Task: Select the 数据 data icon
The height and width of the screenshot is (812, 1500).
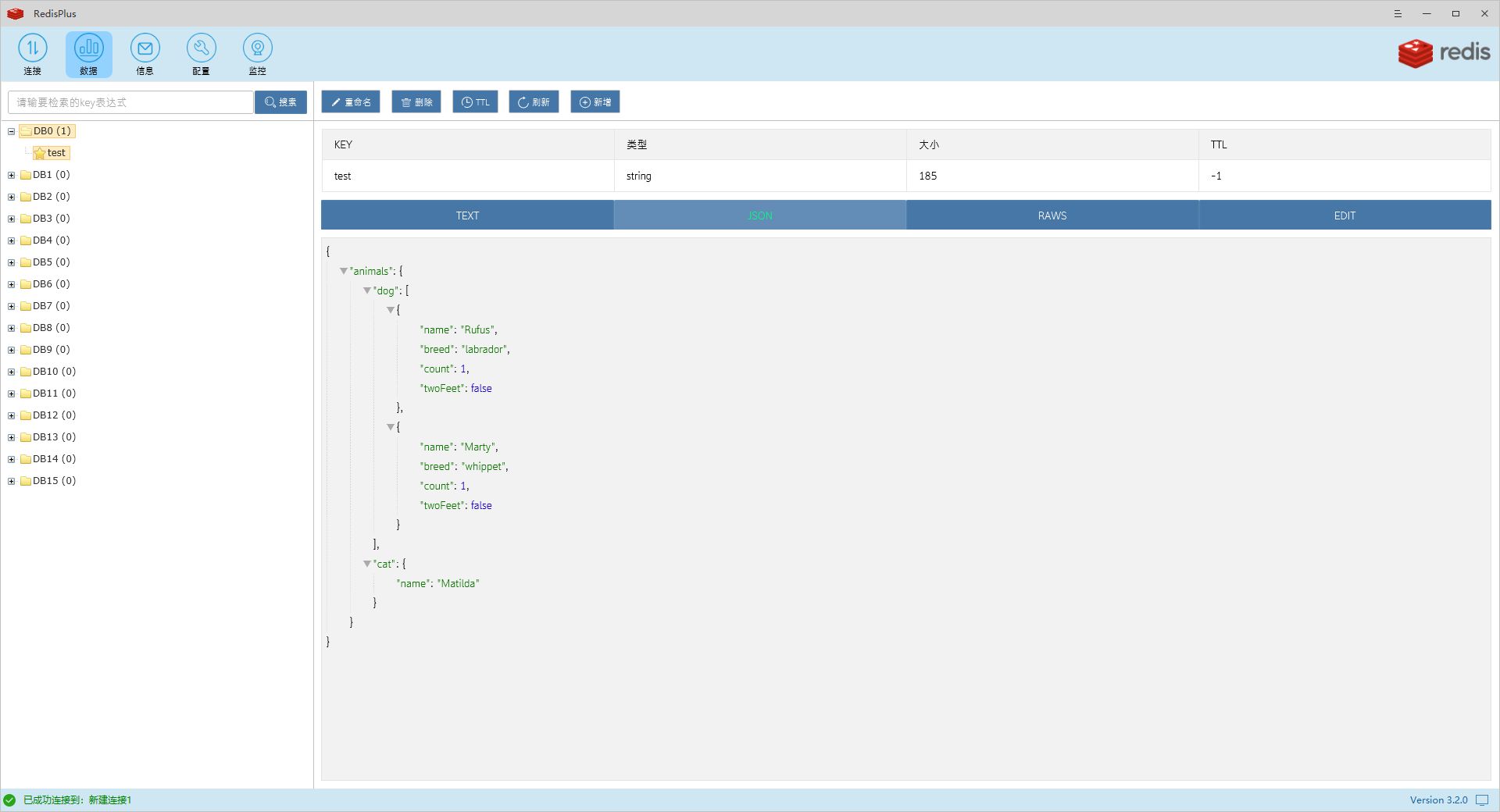Action: coord(88,54)
